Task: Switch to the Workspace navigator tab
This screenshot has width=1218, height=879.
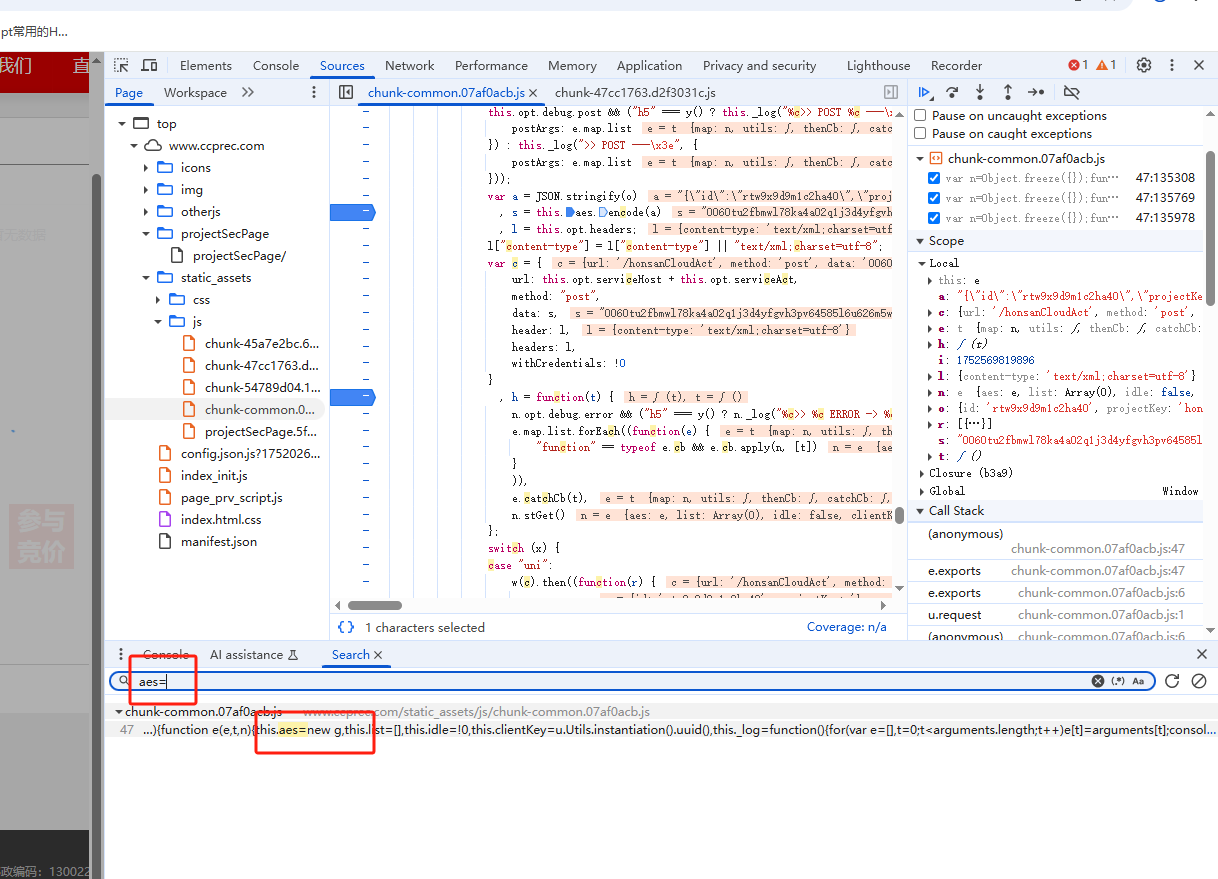Action: (x=195, y=92)
